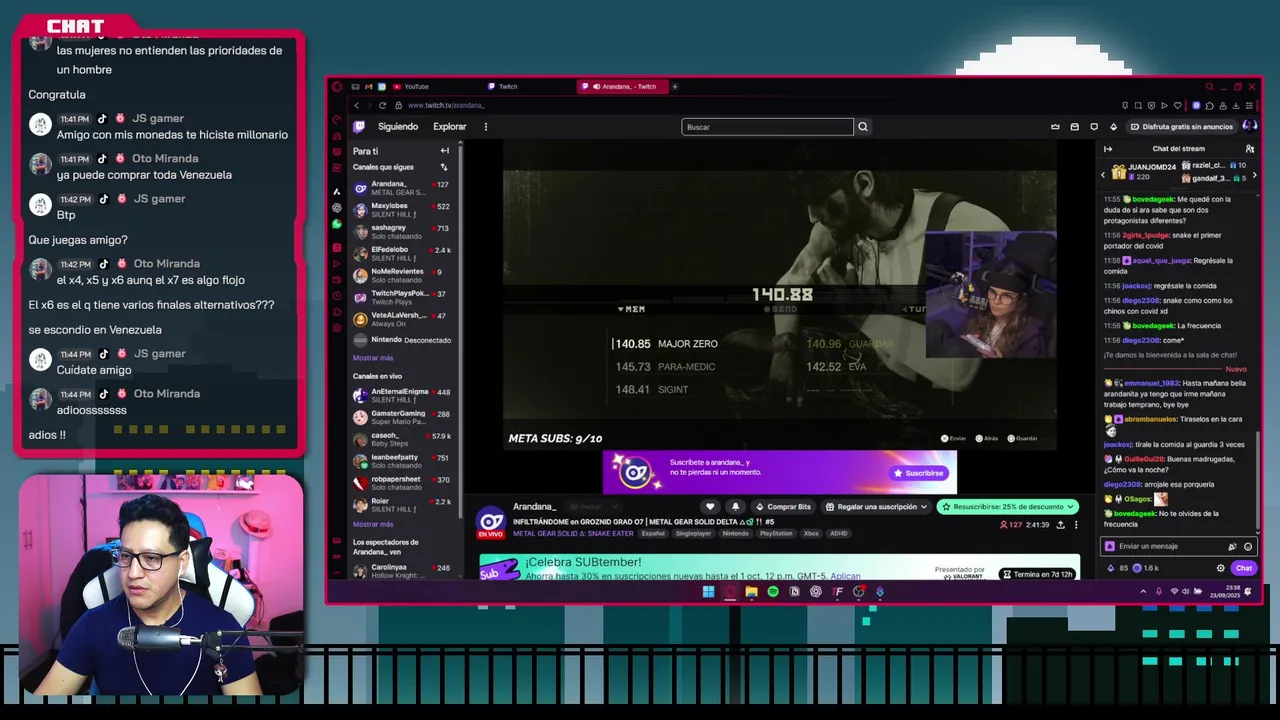Open Opera downloads icon
1280x720 pixels.
(x=1237, y=105)
